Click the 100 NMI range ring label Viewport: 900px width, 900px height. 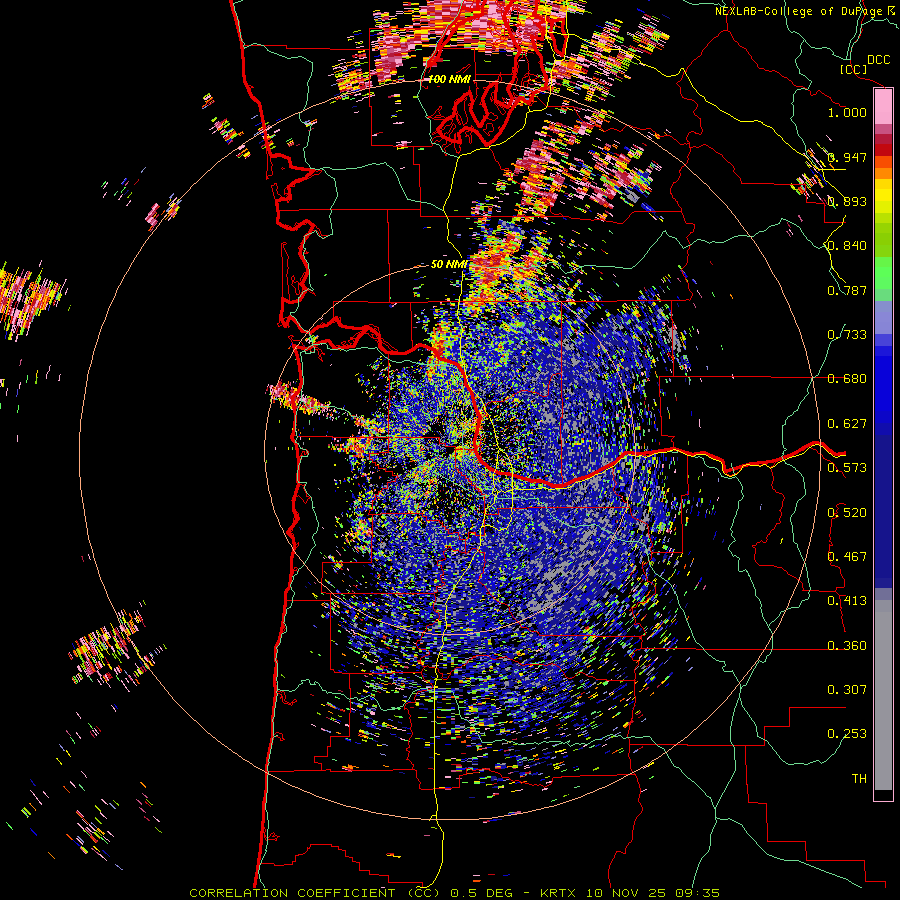pyautogui.click(x=449, y=79)
